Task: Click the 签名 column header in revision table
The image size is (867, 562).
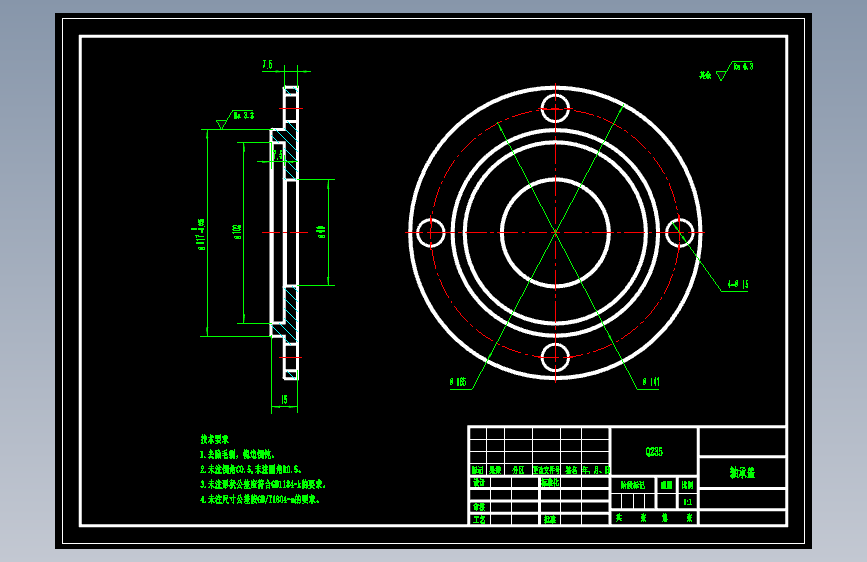Action: coord(571,470)
